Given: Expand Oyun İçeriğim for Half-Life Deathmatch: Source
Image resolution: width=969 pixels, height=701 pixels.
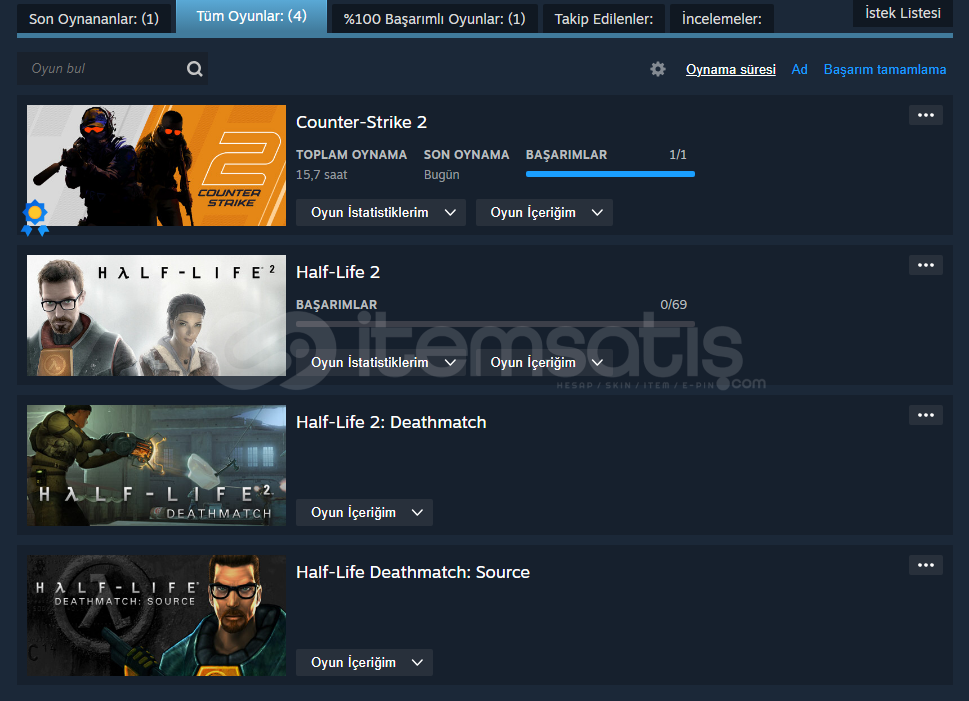Looking at the screenshot, I should click(x=365, y=662).
